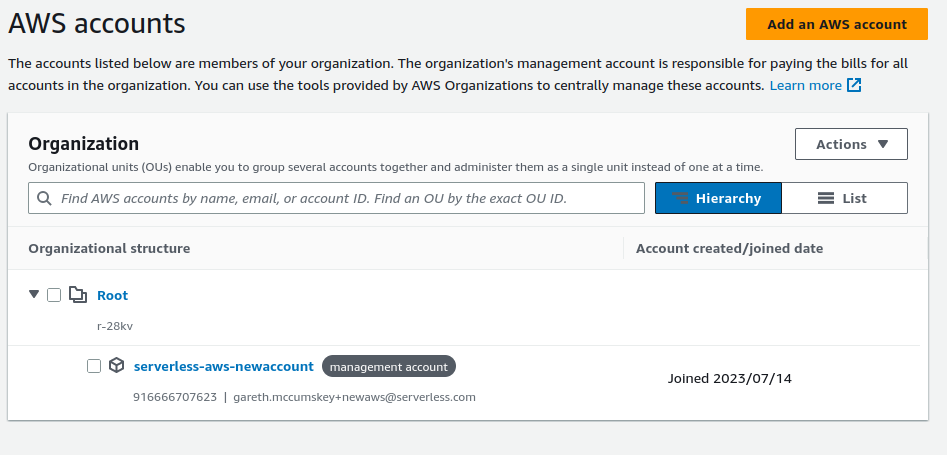Click the list lines icon in List button

click(826, 198)
